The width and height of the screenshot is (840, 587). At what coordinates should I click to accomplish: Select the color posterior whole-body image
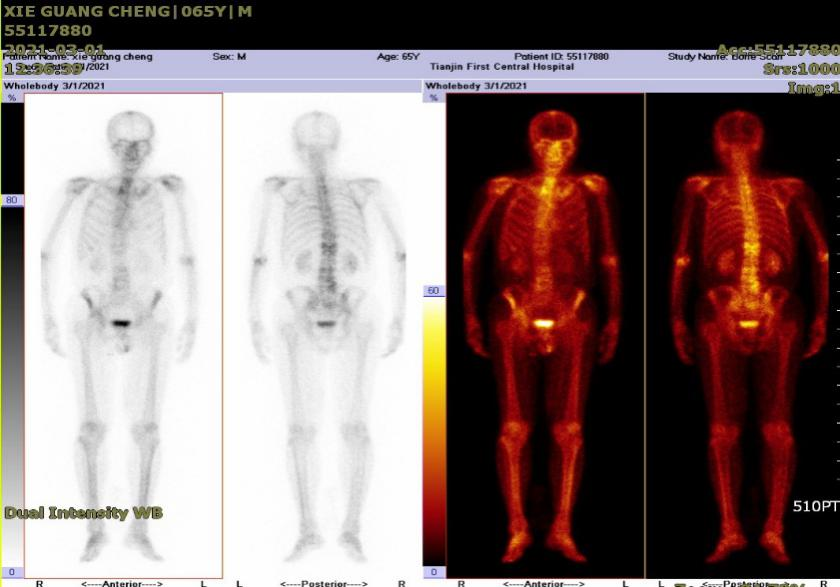pyautogui.click(x=742, y=335)
